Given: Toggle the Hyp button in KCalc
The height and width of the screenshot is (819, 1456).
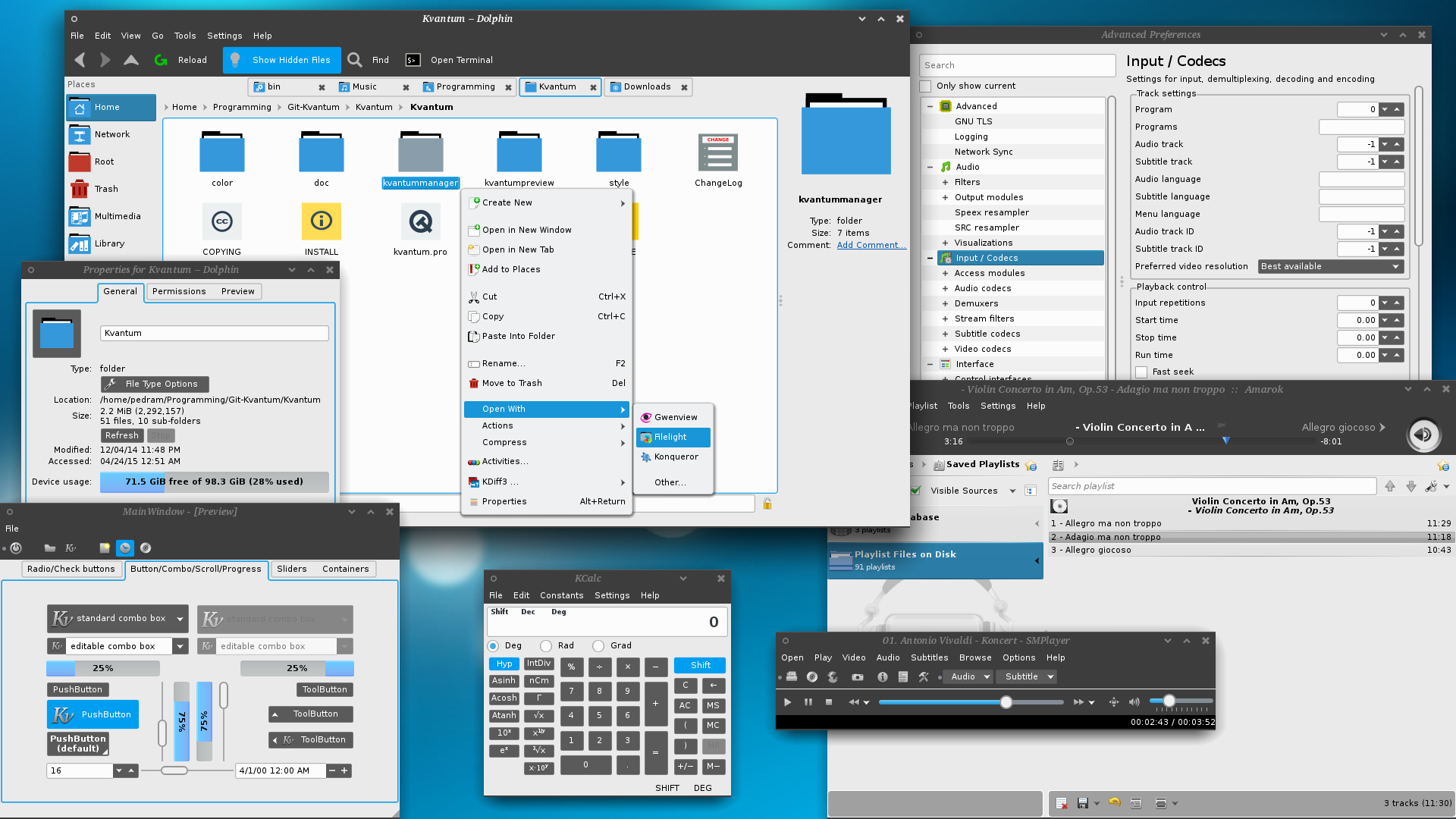Looking at the screenshot, I should pos(504,664).
